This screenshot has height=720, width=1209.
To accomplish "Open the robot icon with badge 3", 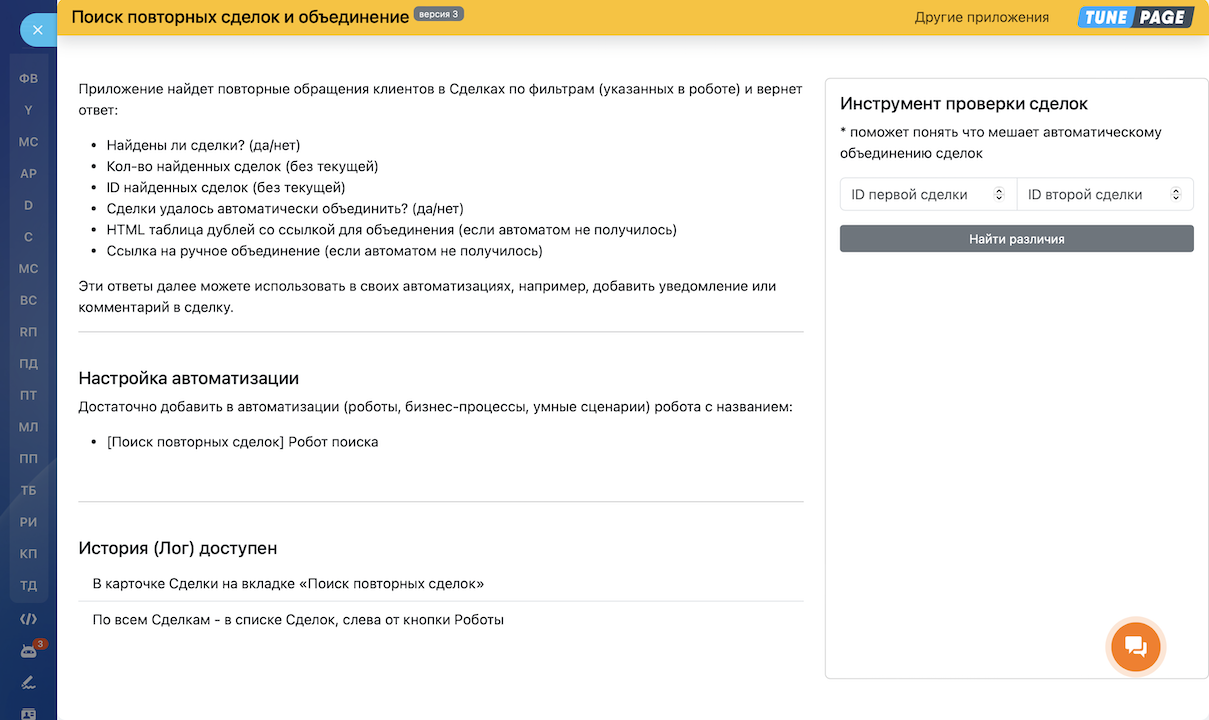I will 28,651.
